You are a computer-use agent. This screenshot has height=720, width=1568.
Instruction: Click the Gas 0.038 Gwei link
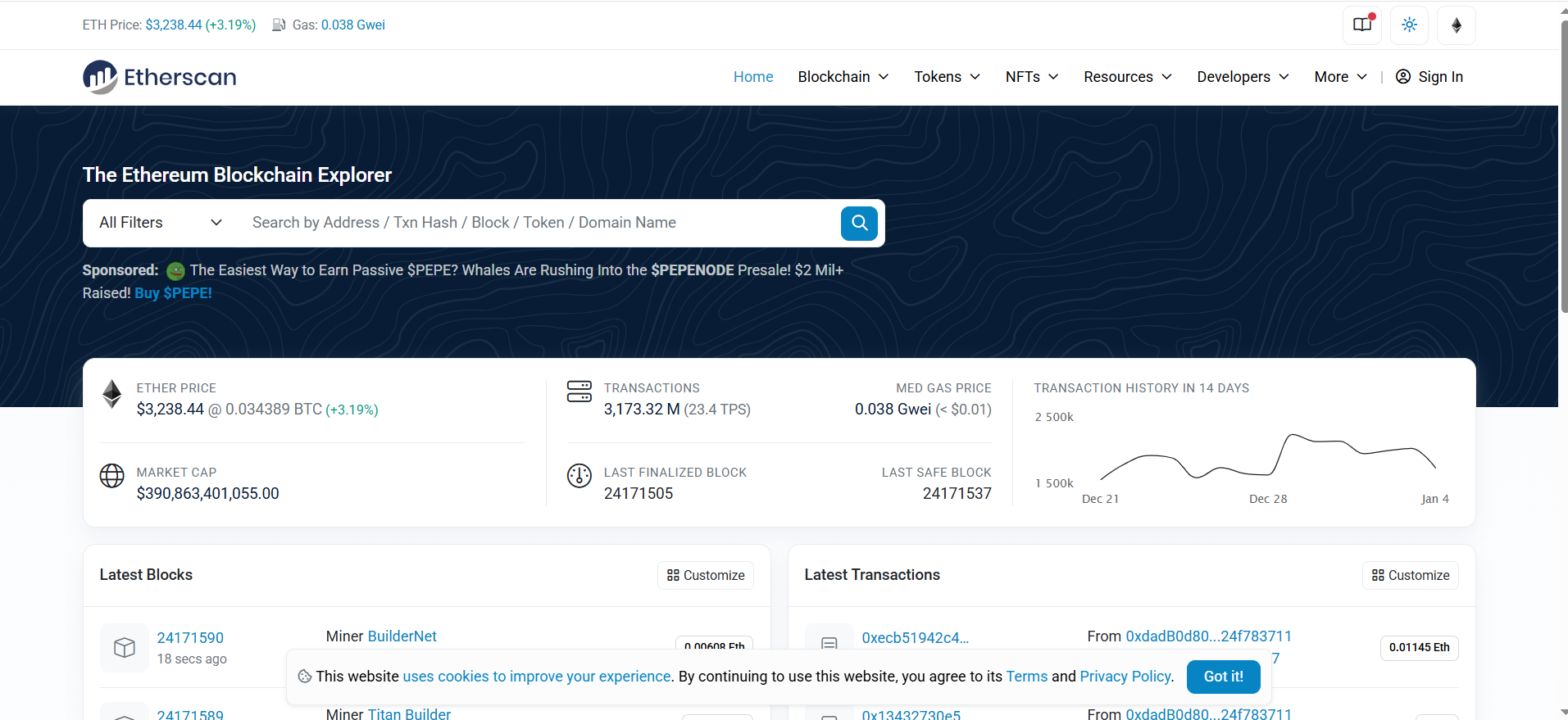pyautogui.click(x=353, y=25)
